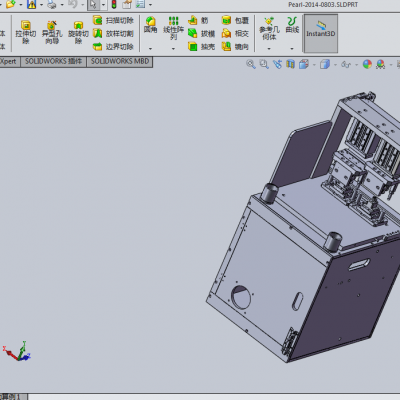Click the XYZ orientation triad
Screen dimensions: 400x400
[x=17, y=352]
